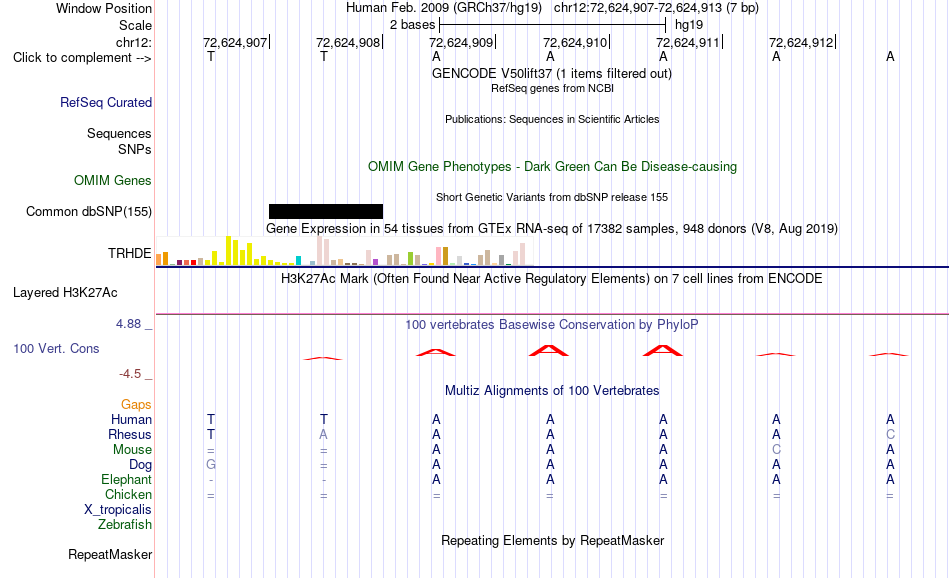The width and height of the screenshot is (950, 578).
Task: Click 'RefSeq genes from NCBI' title
Action: click(x=552, y=88)
